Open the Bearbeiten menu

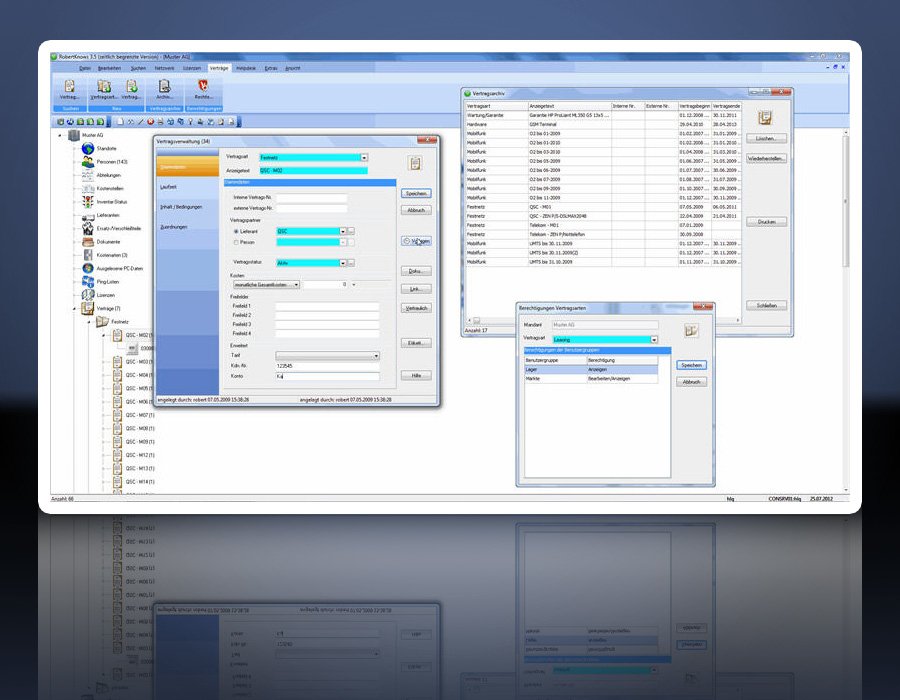[109, 68]
